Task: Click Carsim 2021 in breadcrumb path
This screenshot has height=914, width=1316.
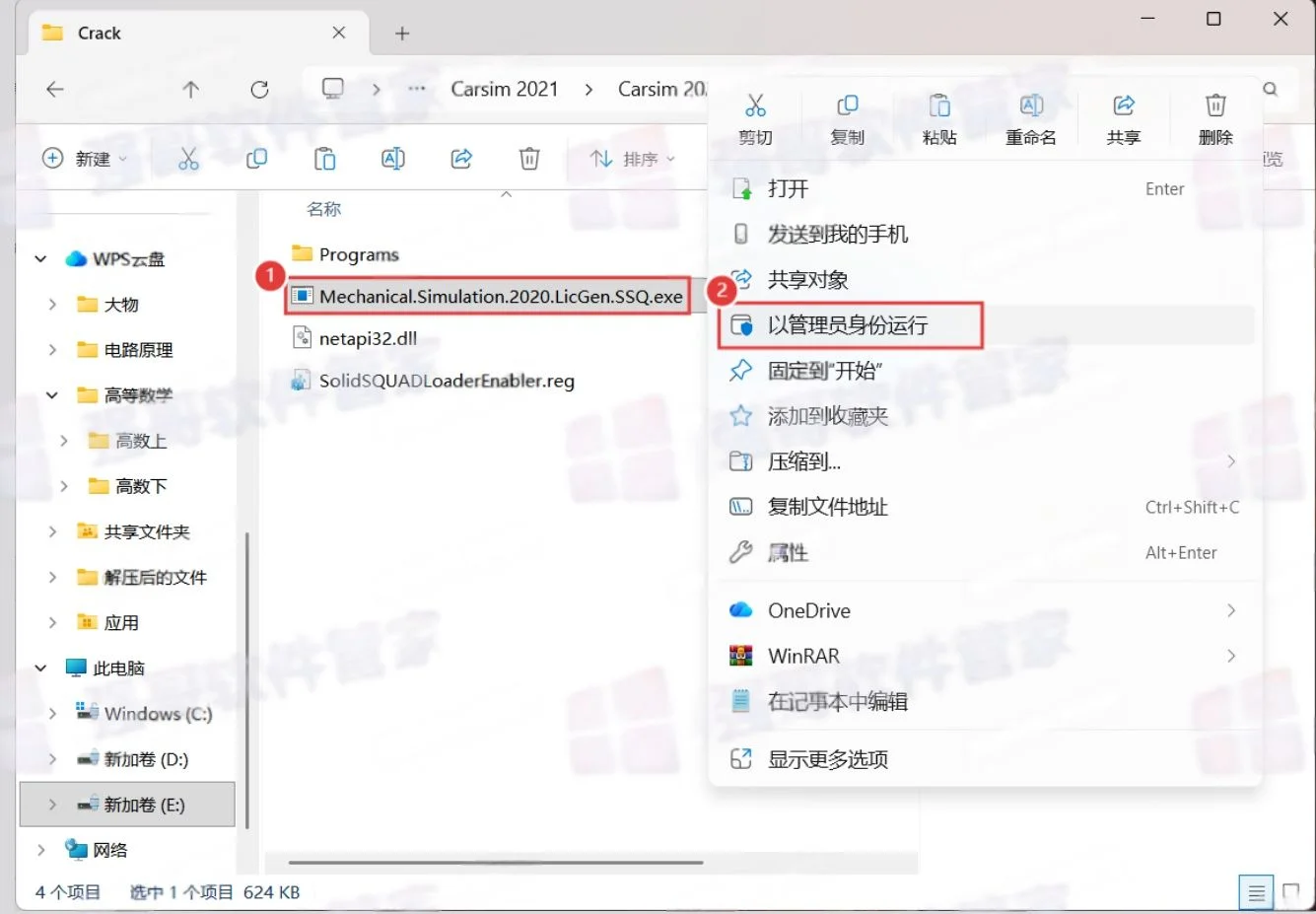Action: [x=505, y=89]
